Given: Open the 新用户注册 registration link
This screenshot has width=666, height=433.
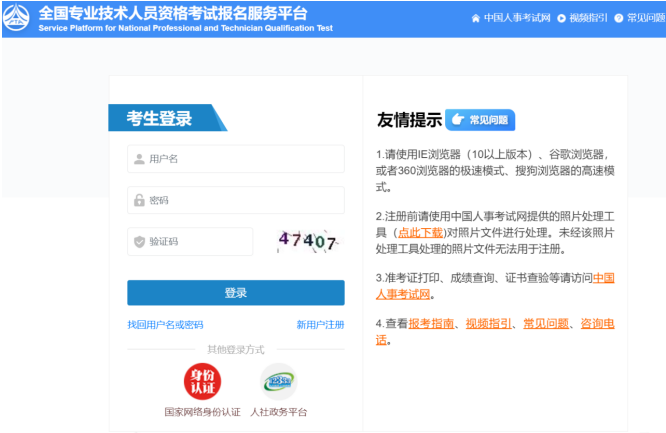Looking at the screenshot, I should click(320, 325).
